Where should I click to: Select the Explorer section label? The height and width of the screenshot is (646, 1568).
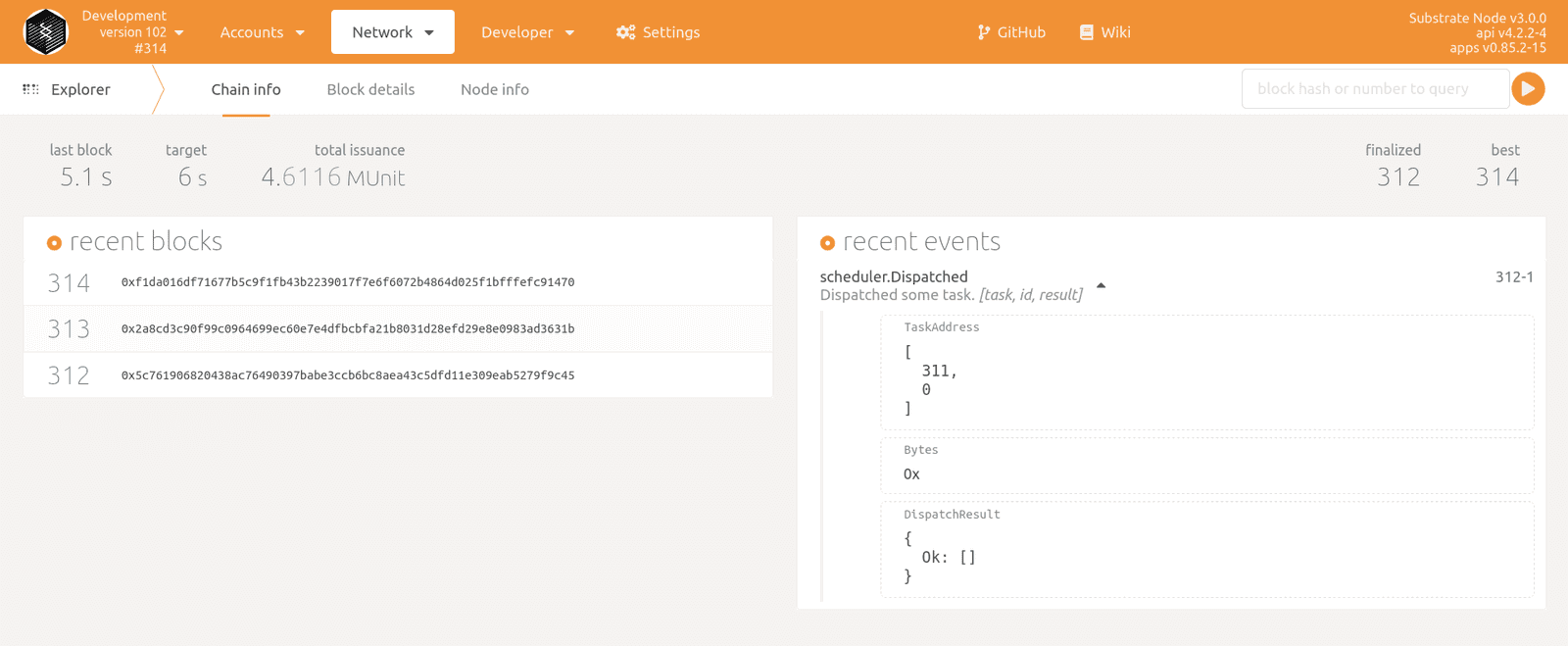pos(80,89)
